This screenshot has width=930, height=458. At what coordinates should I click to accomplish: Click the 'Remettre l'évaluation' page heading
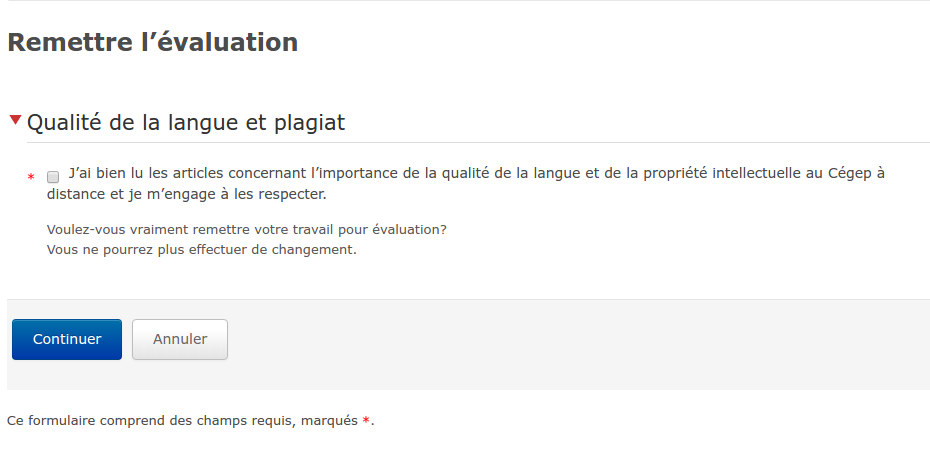(x=152, y=43)
